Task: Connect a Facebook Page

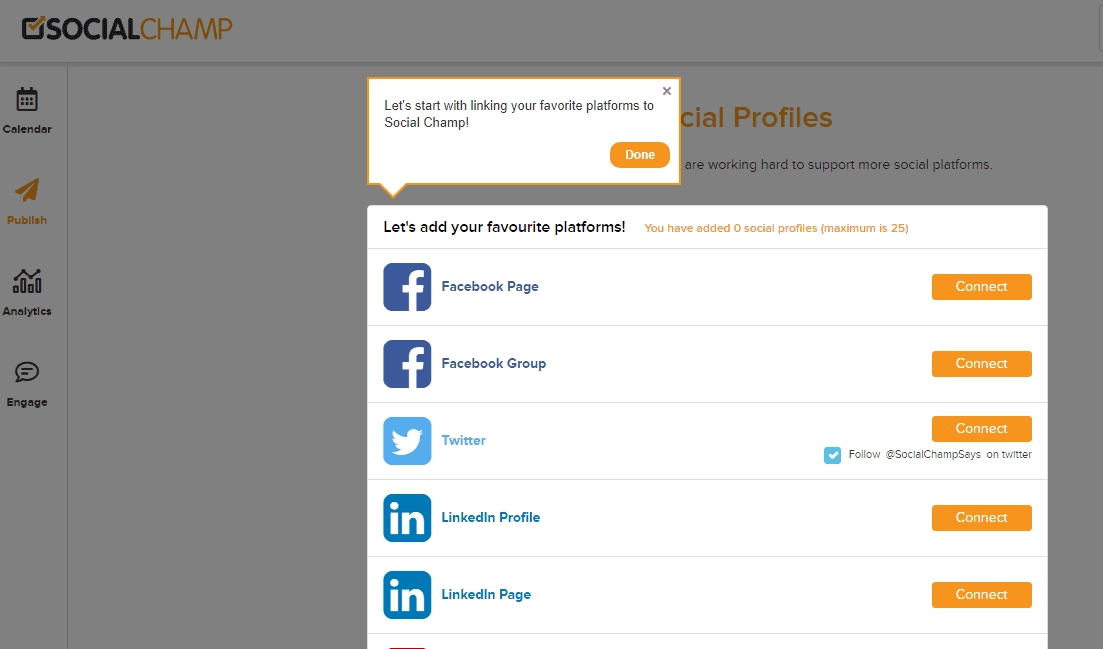Action: (x=981, y=287)
